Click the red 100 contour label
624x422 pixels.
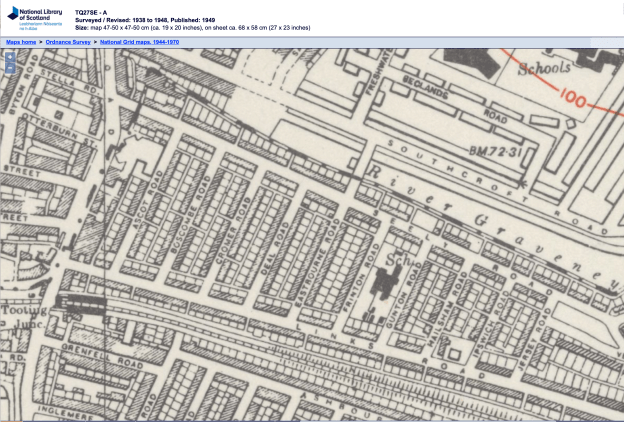(x=573, y=99)
